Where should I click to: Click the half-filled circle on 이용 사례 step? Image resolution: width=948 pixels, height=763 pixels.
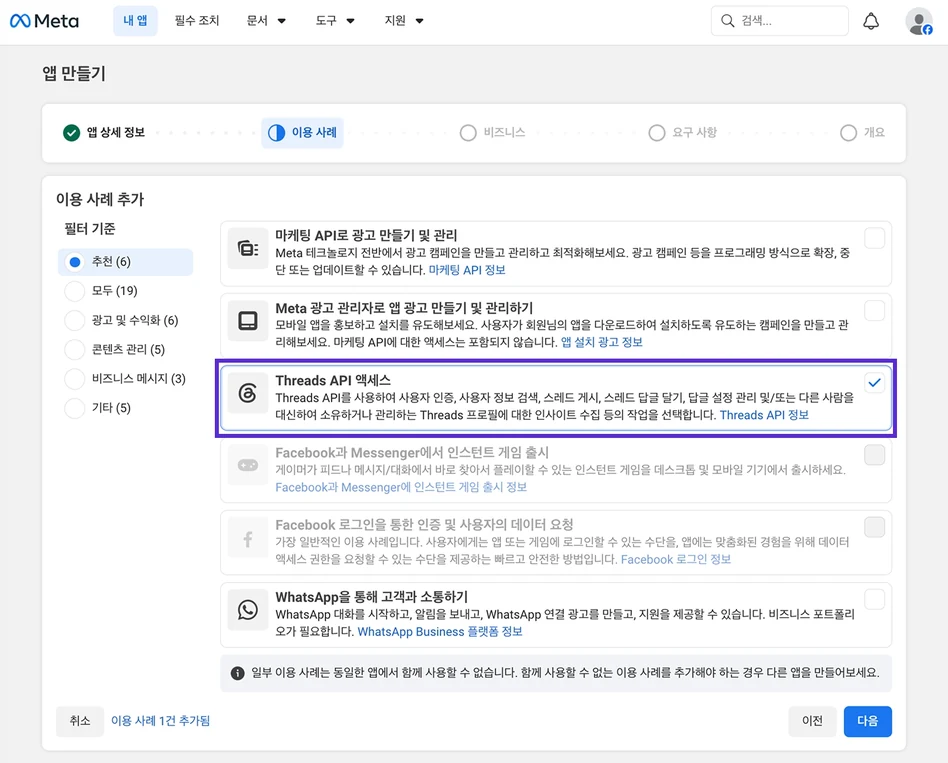pyautogui.click(x=276, y=132)
